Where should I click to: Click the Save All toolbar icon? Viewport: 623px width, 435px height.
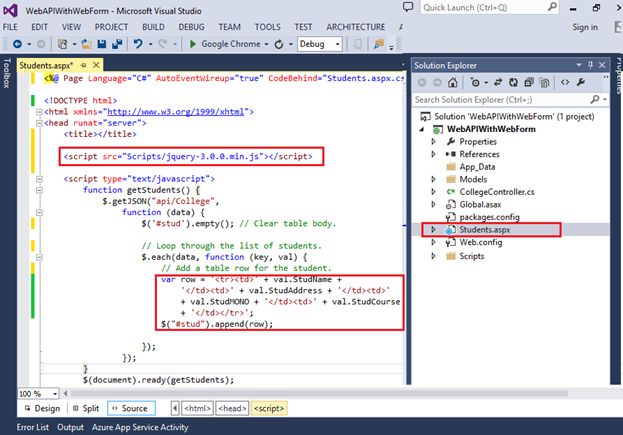click(117, 44)
